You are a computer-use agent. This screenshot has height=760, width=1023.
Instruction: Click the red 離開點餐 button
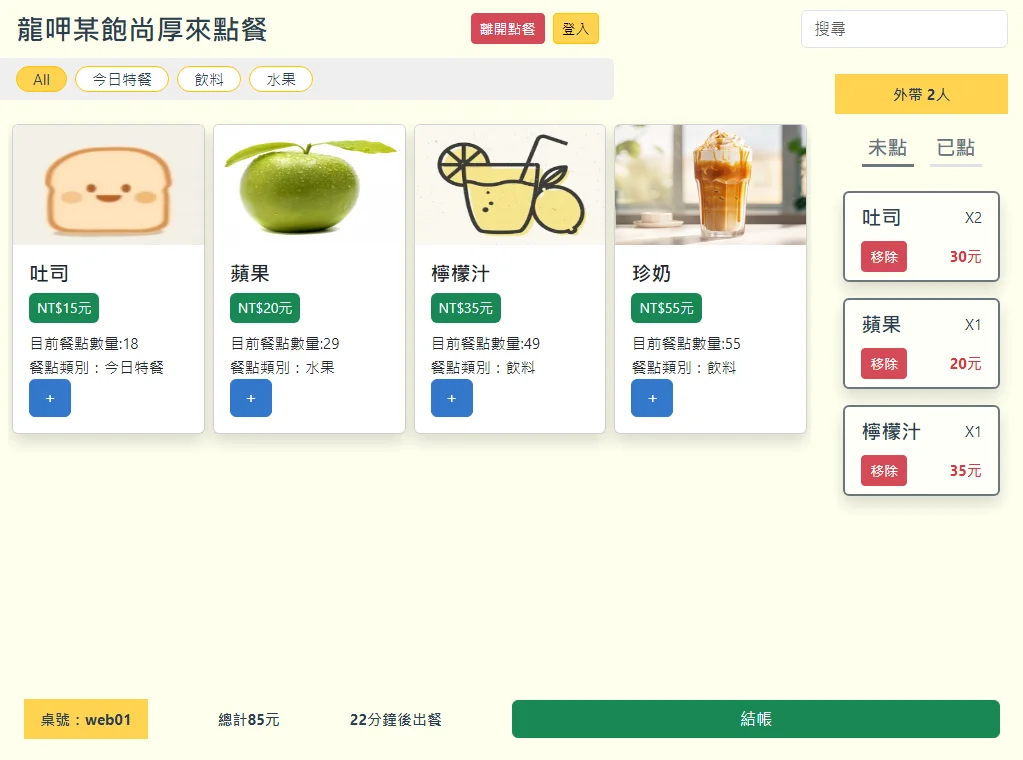508,29
